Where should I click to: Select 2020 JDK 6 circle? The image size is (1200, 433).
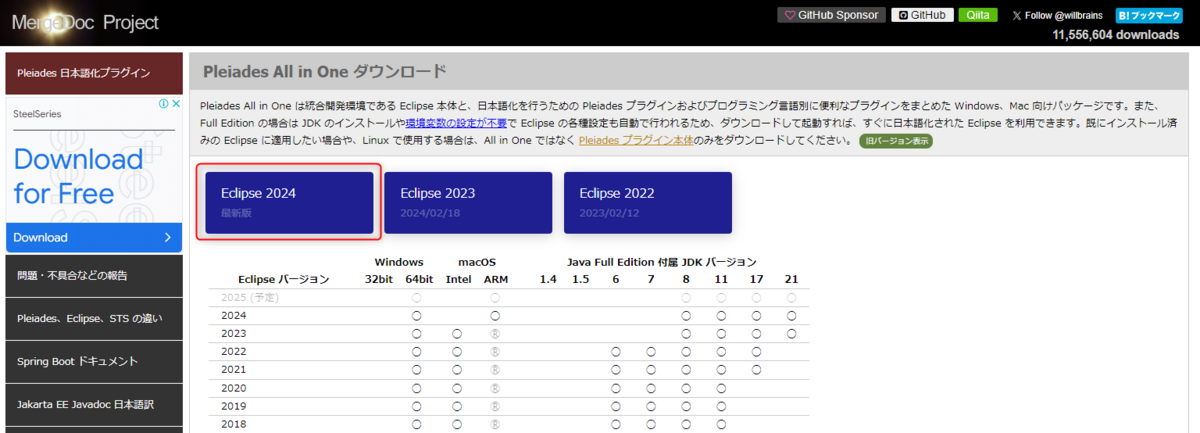coord(616,388)
